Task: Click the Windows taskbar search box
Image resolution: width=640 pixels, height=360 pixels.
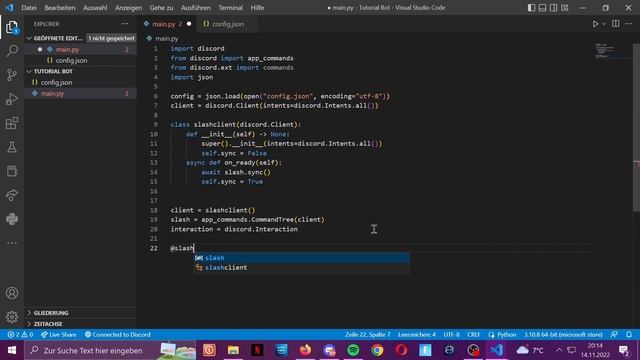Action: (110, 350)
